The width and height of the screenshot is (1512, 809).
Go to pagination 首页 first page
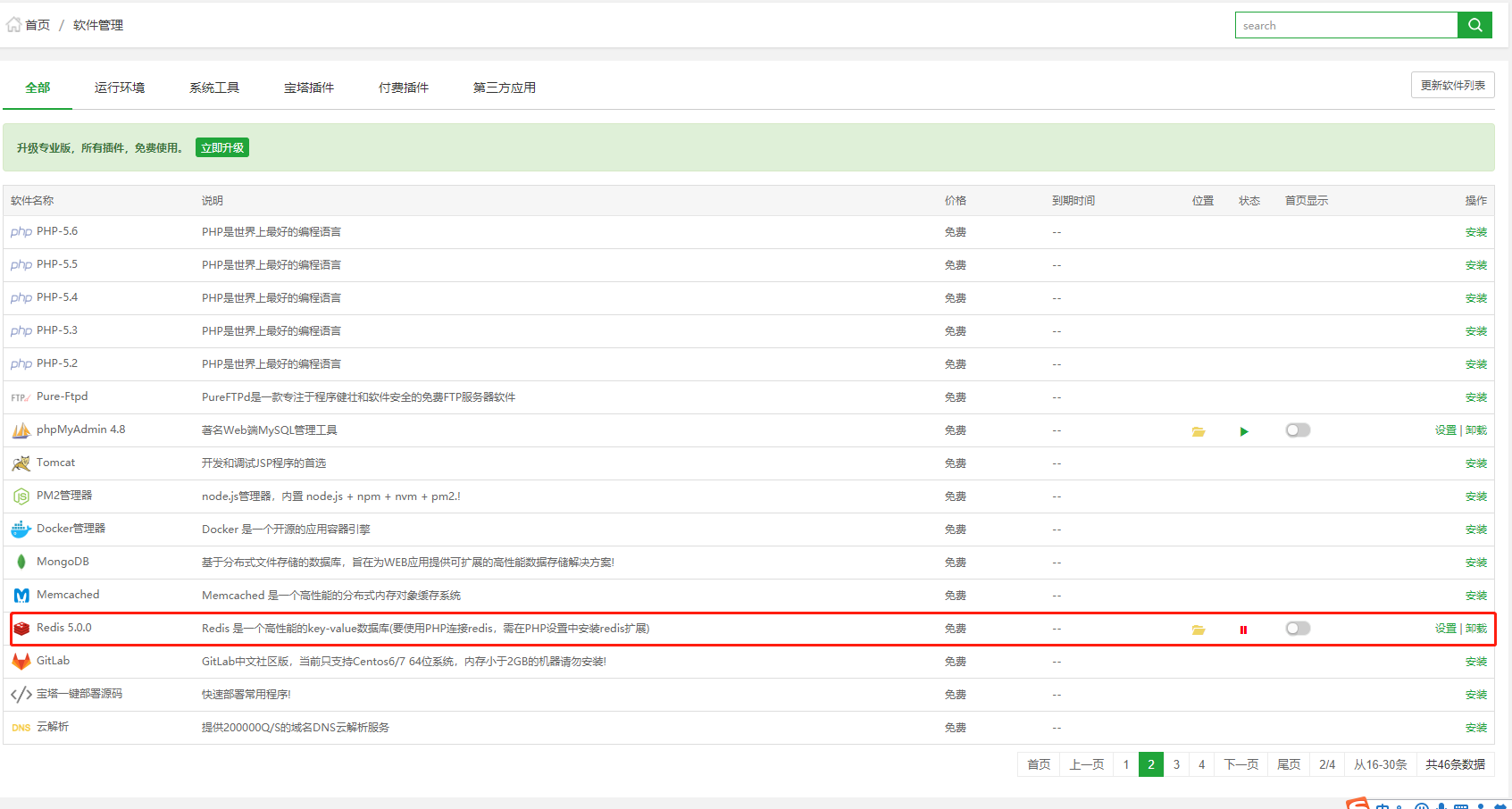point(1039,764)
